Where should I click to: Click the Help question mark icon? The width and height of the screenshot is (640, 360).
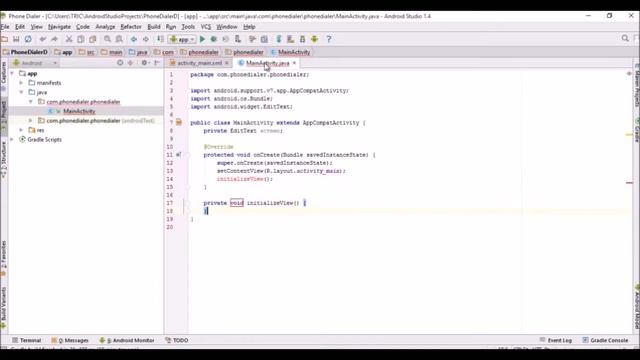pos(329,39)
